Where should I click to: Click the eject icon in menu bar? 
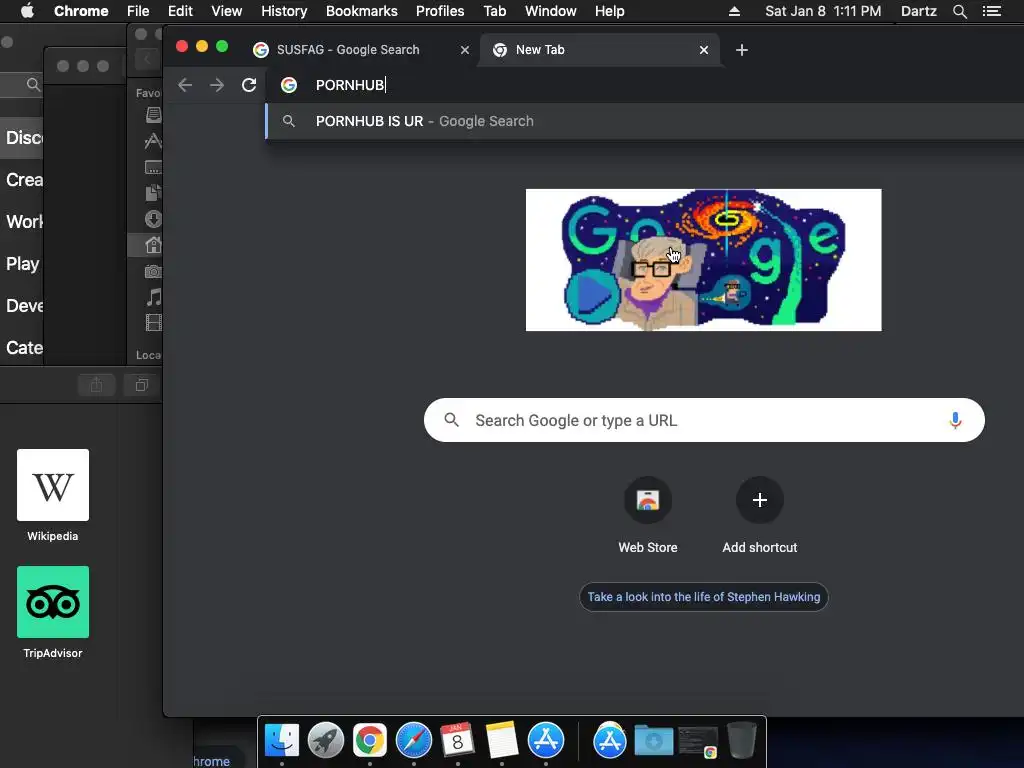pos(735,11)
